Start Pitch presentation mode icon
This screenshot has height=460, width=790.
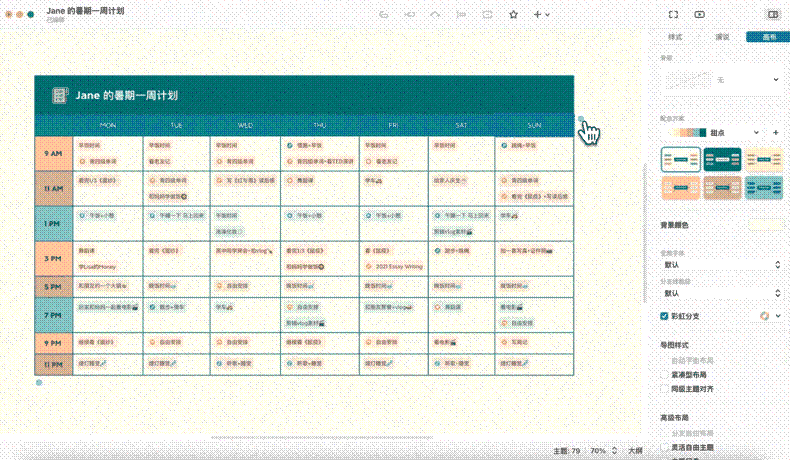coord(699,15)
